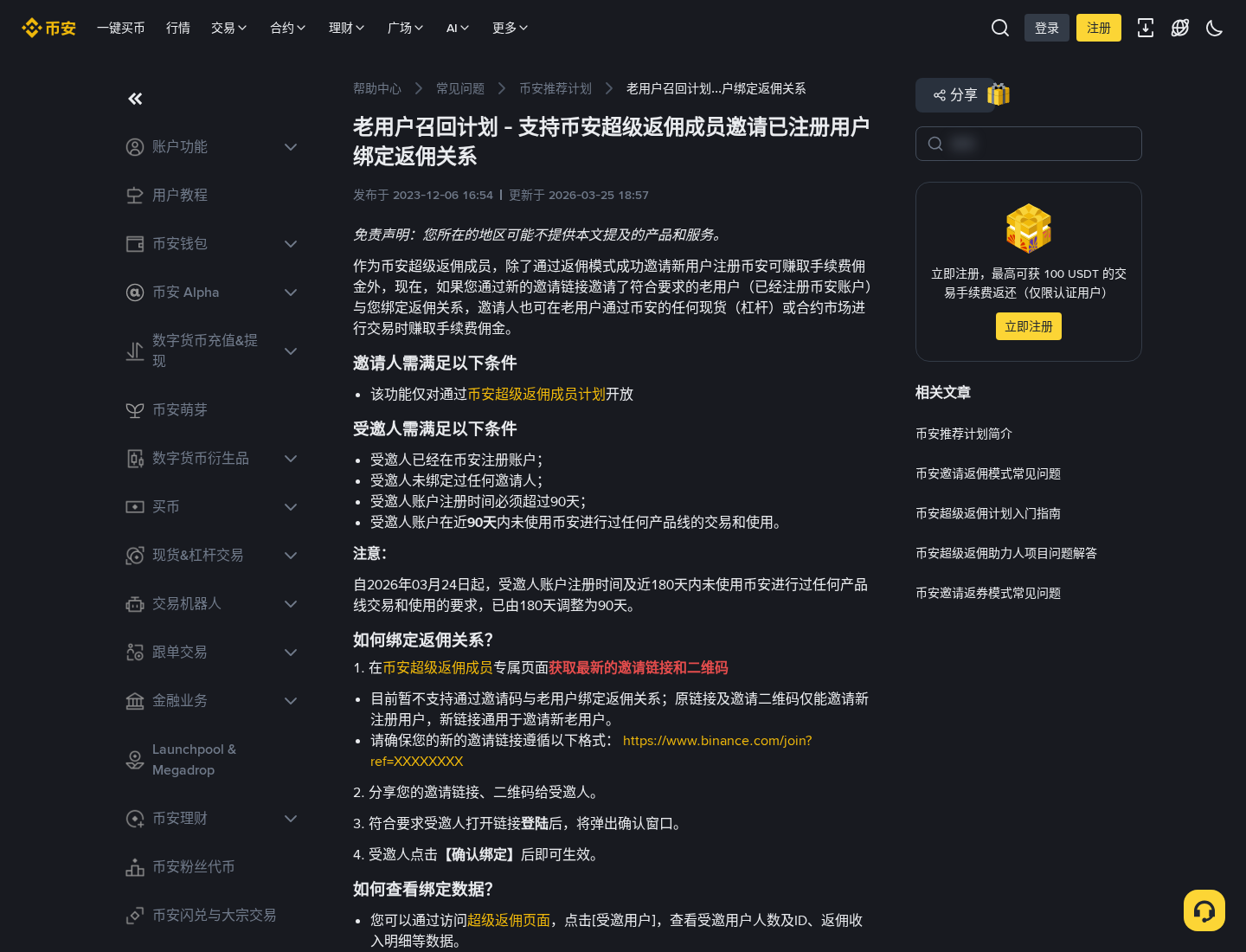Open 合约 dropdown menu
The image size is (1246, 952).
288,28
